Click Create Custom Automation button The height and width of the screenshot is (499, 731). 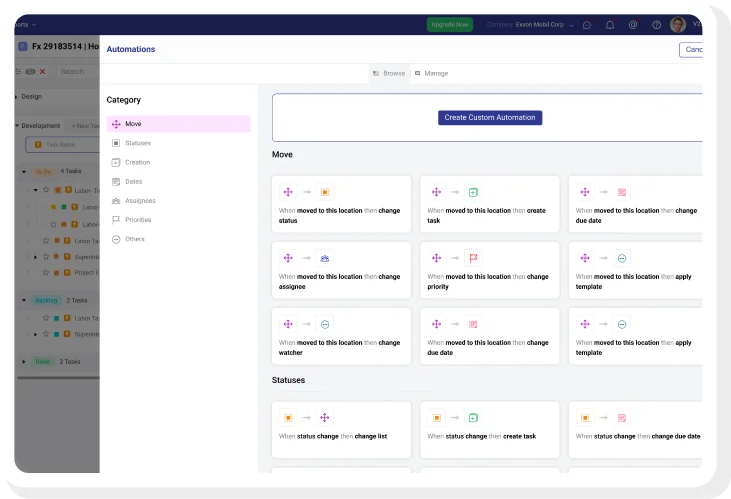click(490, 118)
